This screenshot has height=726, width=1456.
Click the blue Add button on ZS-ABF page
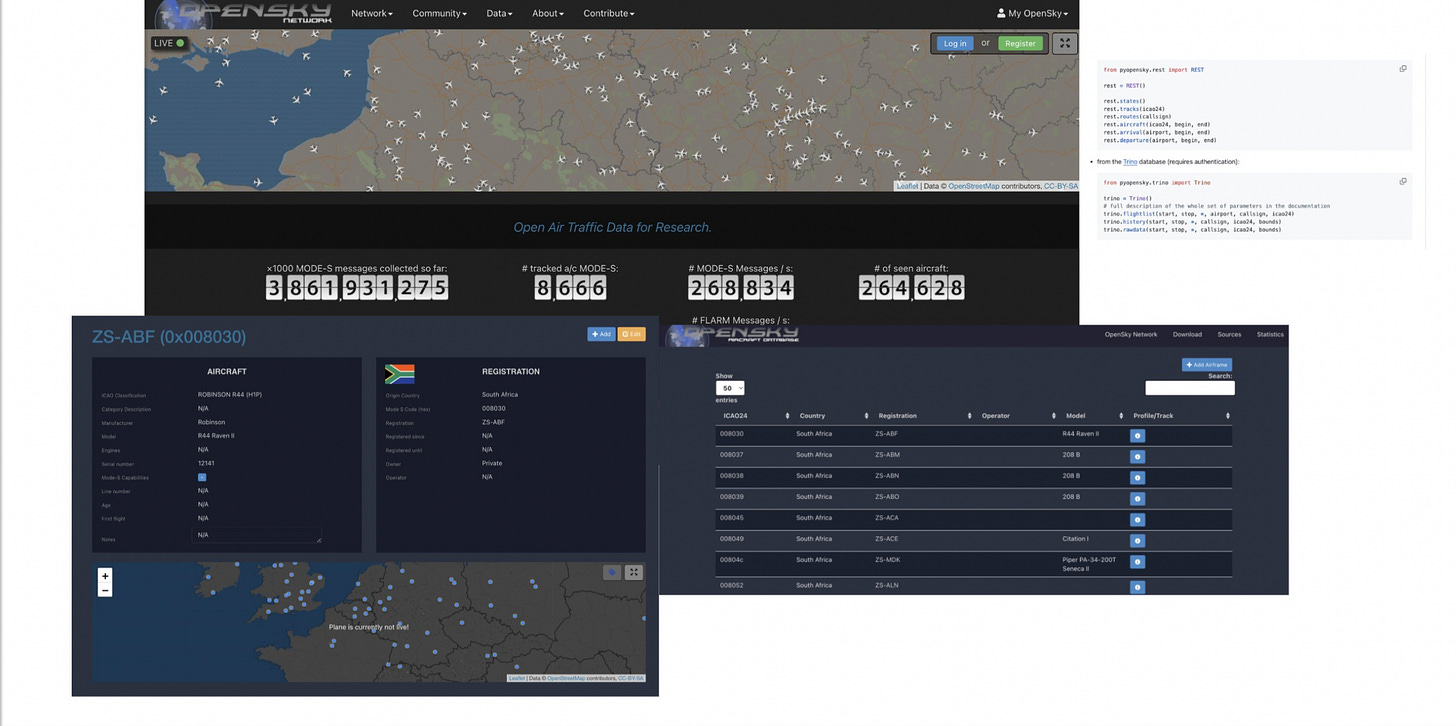tap(601, 334)
